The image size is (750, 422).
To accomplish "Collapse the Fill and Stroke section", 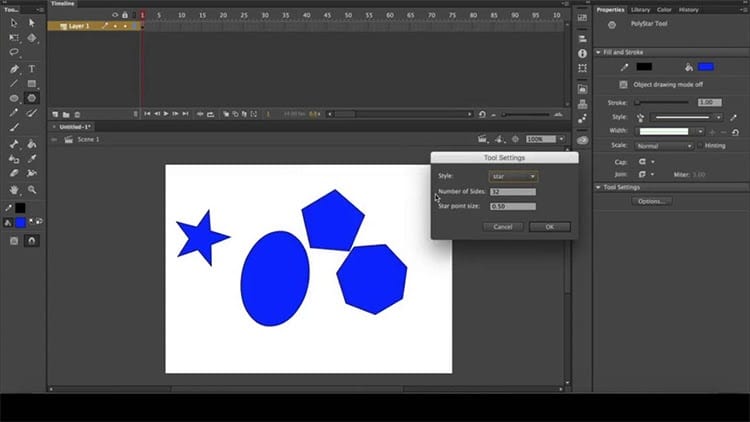I will (x=598, y=52).
